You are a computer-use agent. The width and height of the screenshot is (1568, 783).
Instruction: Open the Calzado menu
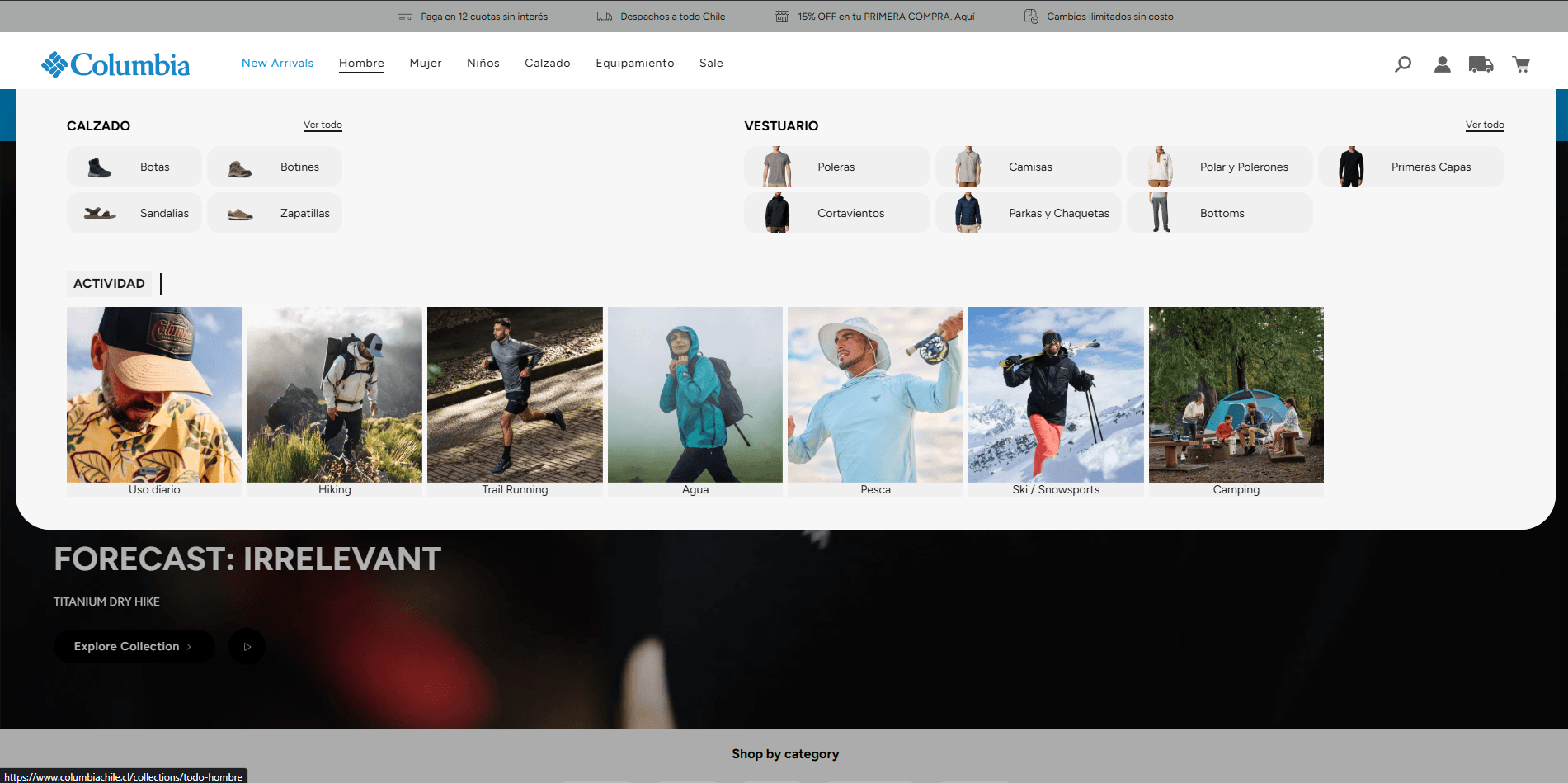pyautogui.click(x=548, y=64)
